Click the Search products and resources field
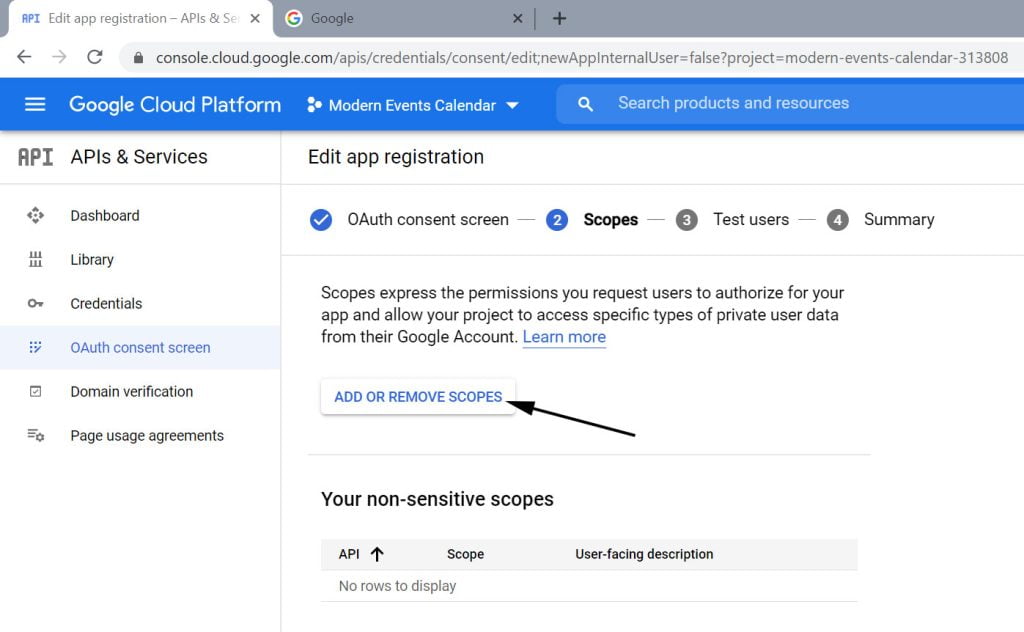 click(780, 103)
